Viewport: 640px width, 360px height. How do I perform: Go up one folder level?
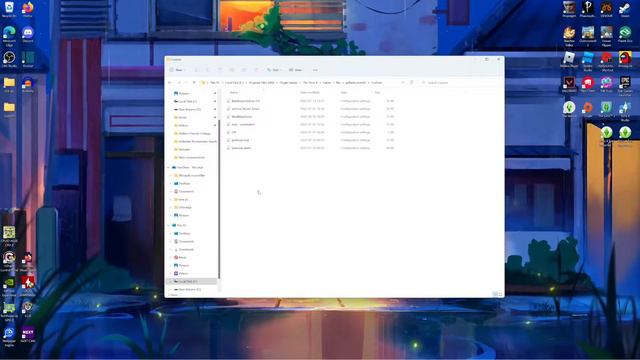[194, 82]
